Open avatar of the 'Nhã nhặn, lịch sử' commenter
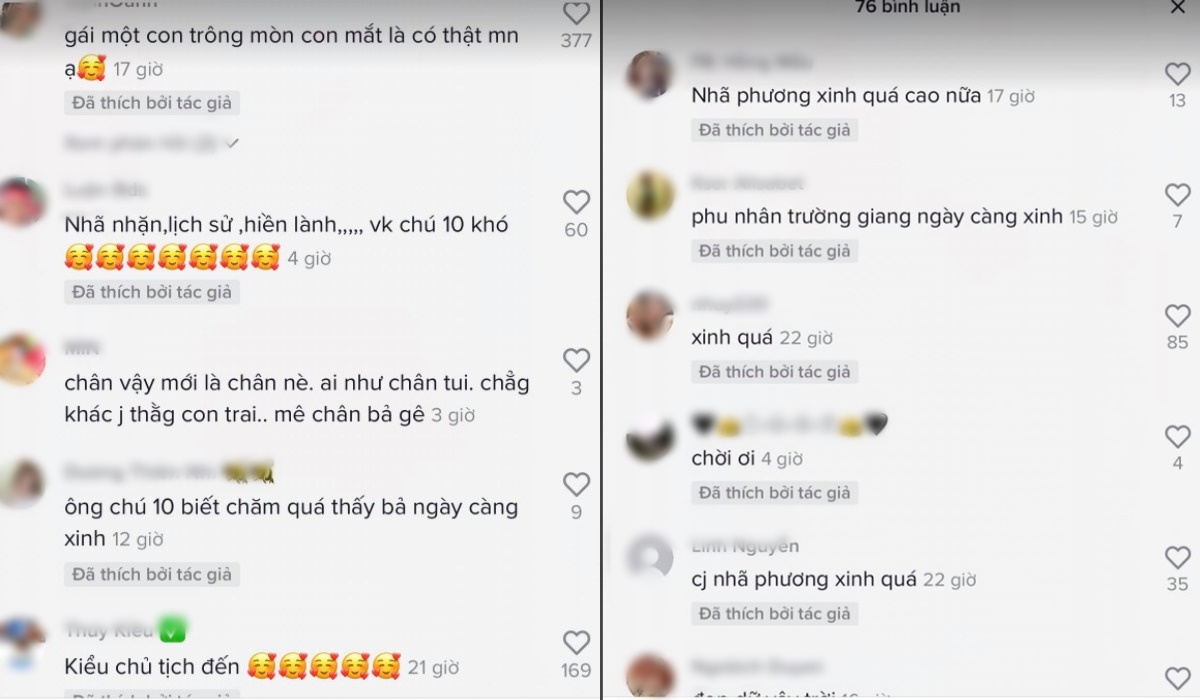The image size is (1200, 700). point(22,202)
